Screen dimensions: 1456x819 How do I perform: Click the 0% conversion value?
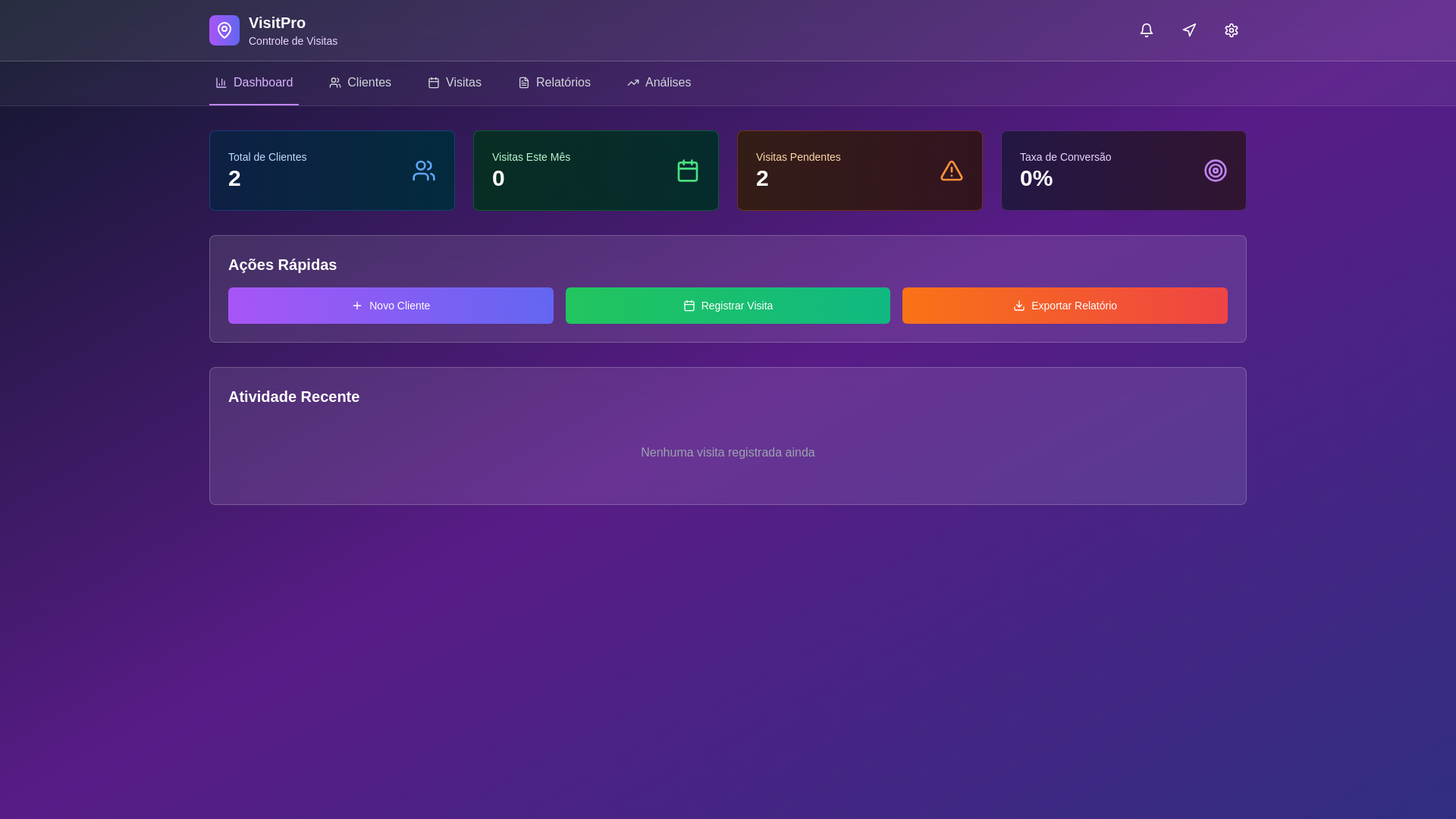click(x=1036, y=178)
